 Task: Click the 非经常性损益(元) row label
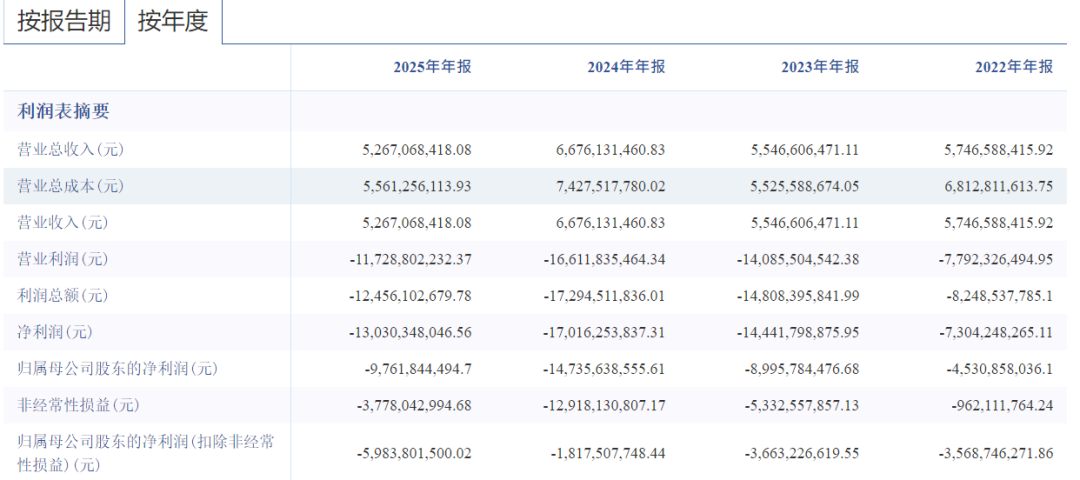(78, 405)
